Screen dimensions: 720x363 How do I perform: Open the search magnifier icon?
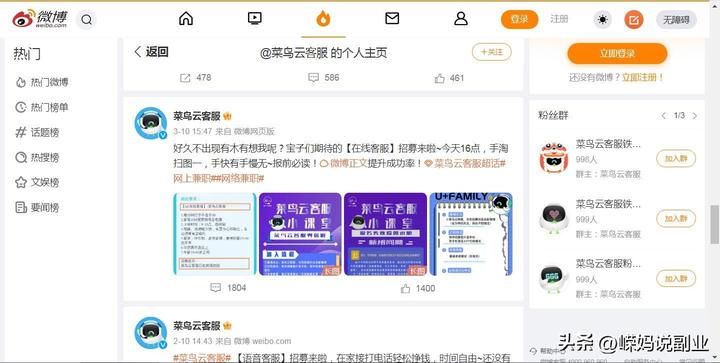coord(86,20)
